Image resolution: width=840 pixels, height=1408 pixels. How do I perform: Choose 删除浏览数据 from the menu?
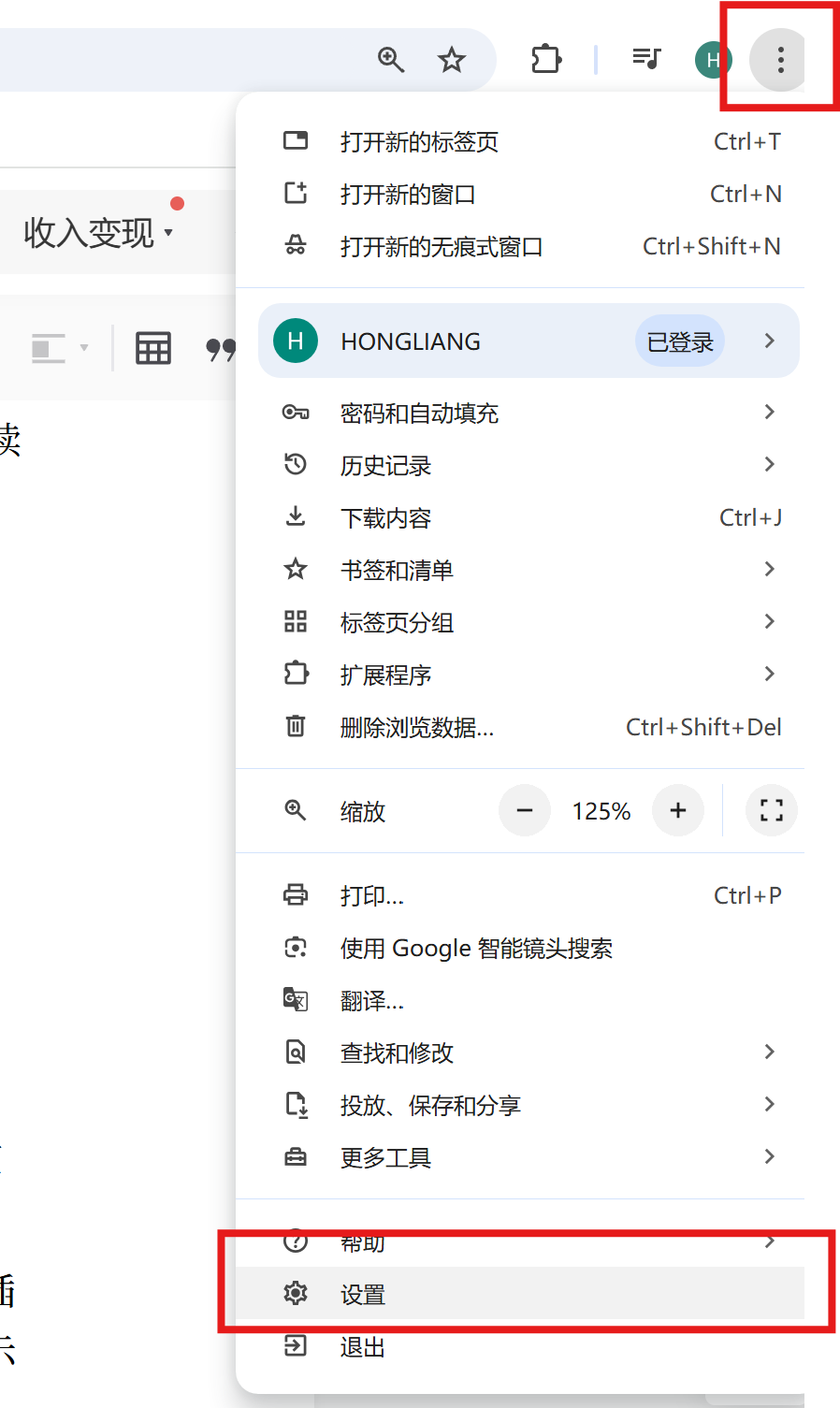[421, 726]
